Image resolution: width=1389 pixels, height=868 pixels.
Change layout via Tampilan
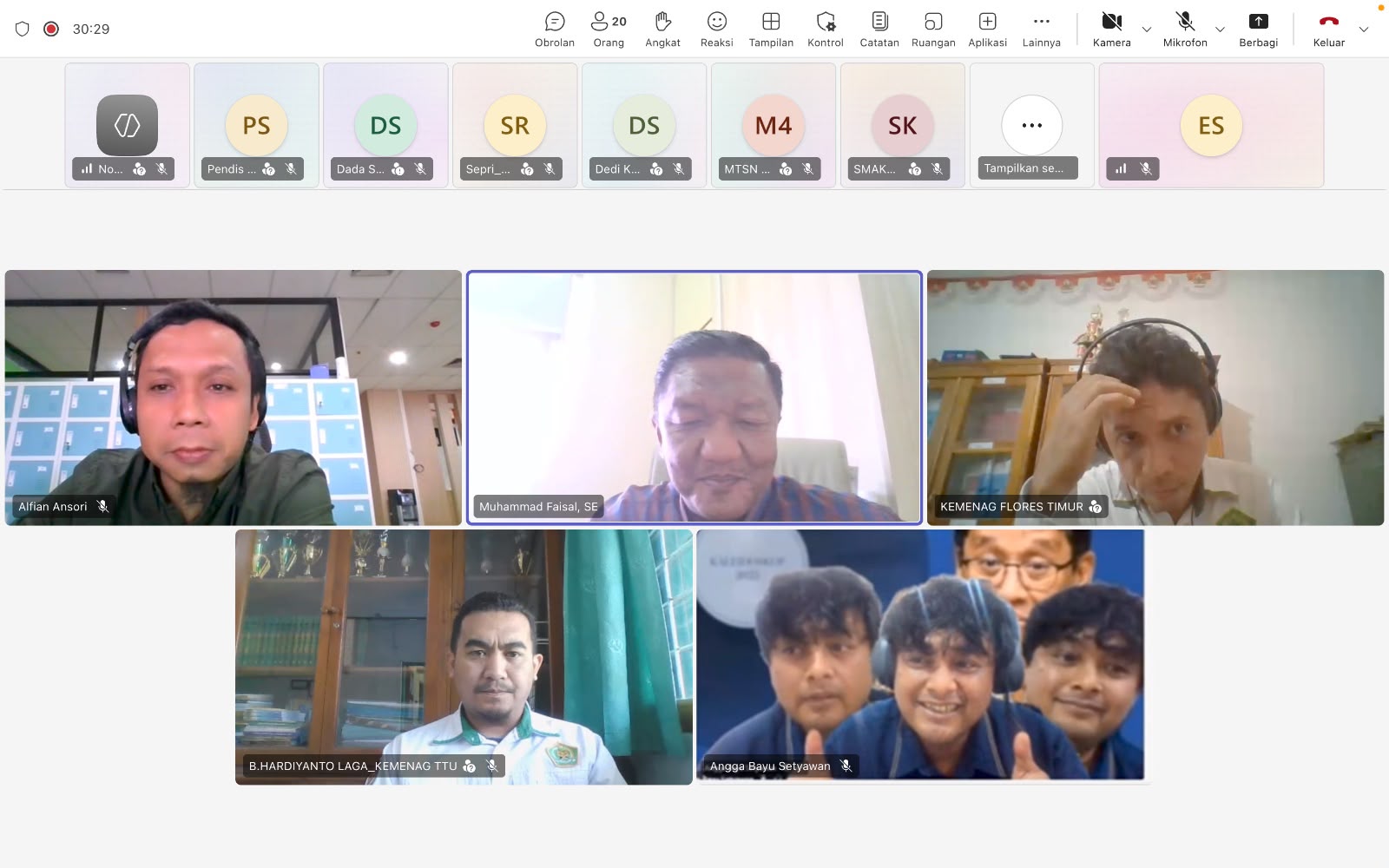(x=771, y=30)
